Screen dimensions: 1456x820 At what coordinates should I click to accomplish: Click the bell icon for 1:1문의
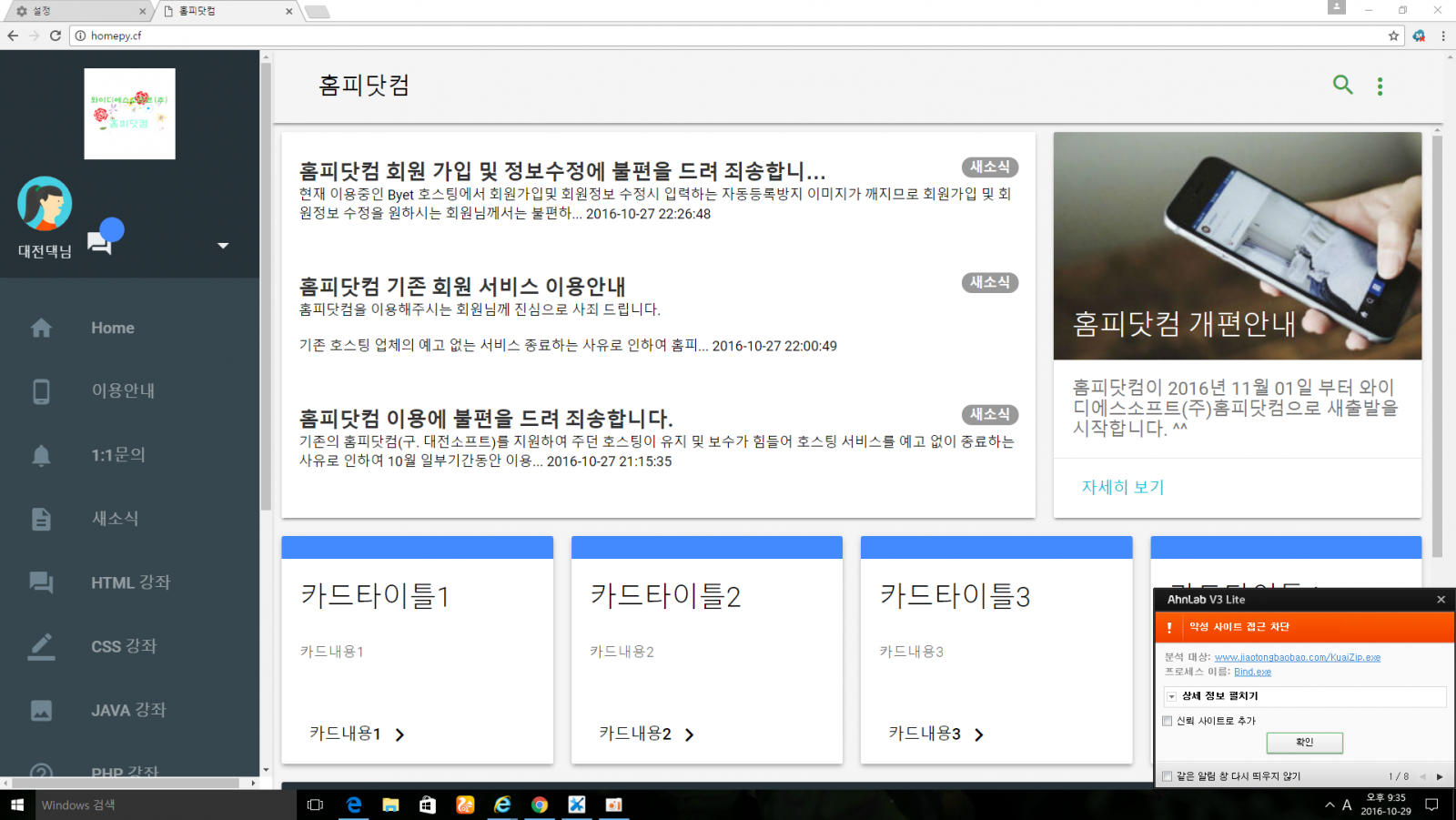coord(42,455)
